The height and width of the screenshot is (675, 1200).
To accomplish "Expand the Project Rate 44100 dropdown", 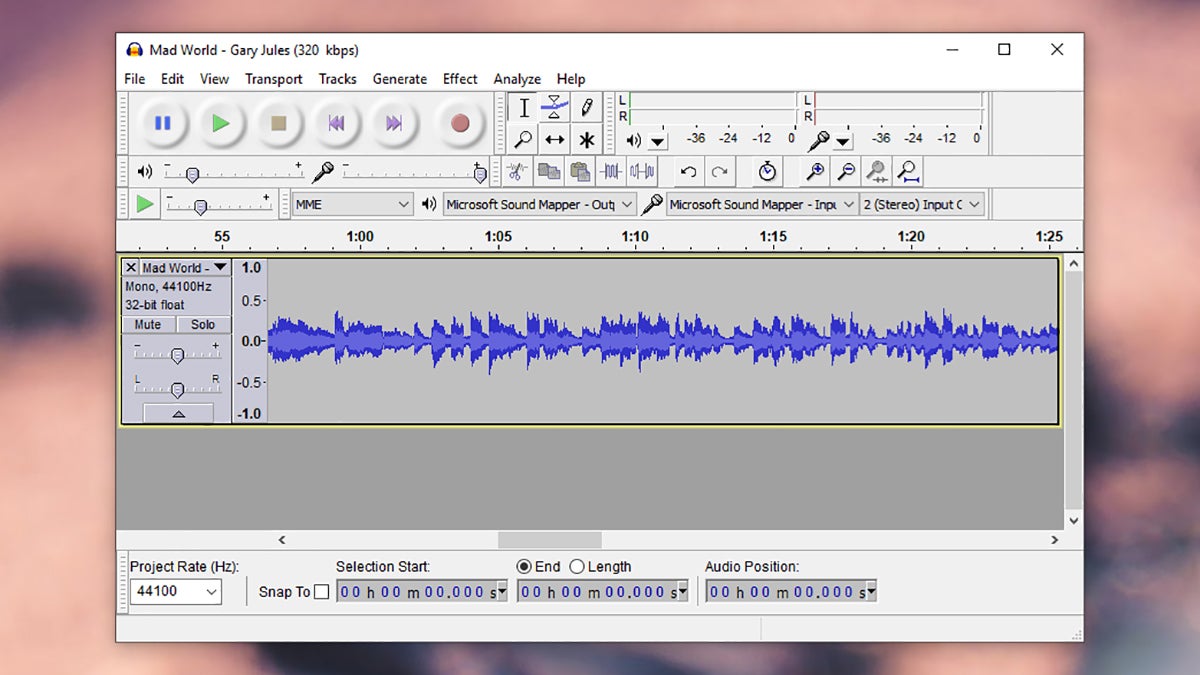I will pyautogui.click(x=176, y=591).
